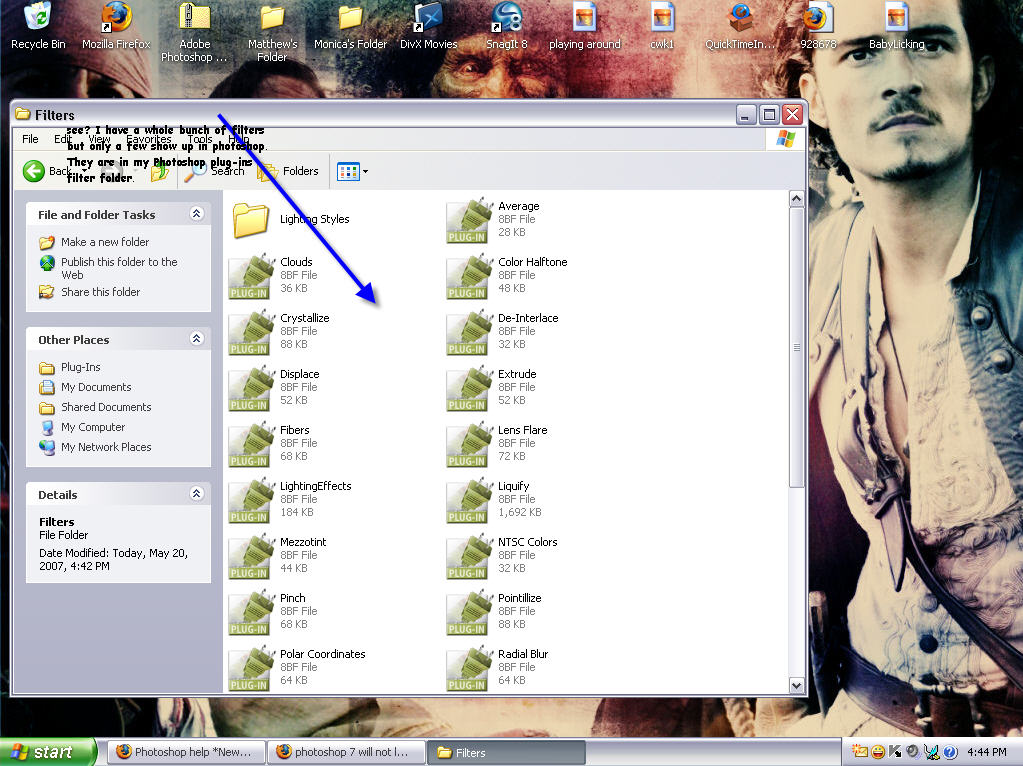Click scrollbar up arrow in Filters window
This screenshot has width=1023, height=766.
coord(797,199)
